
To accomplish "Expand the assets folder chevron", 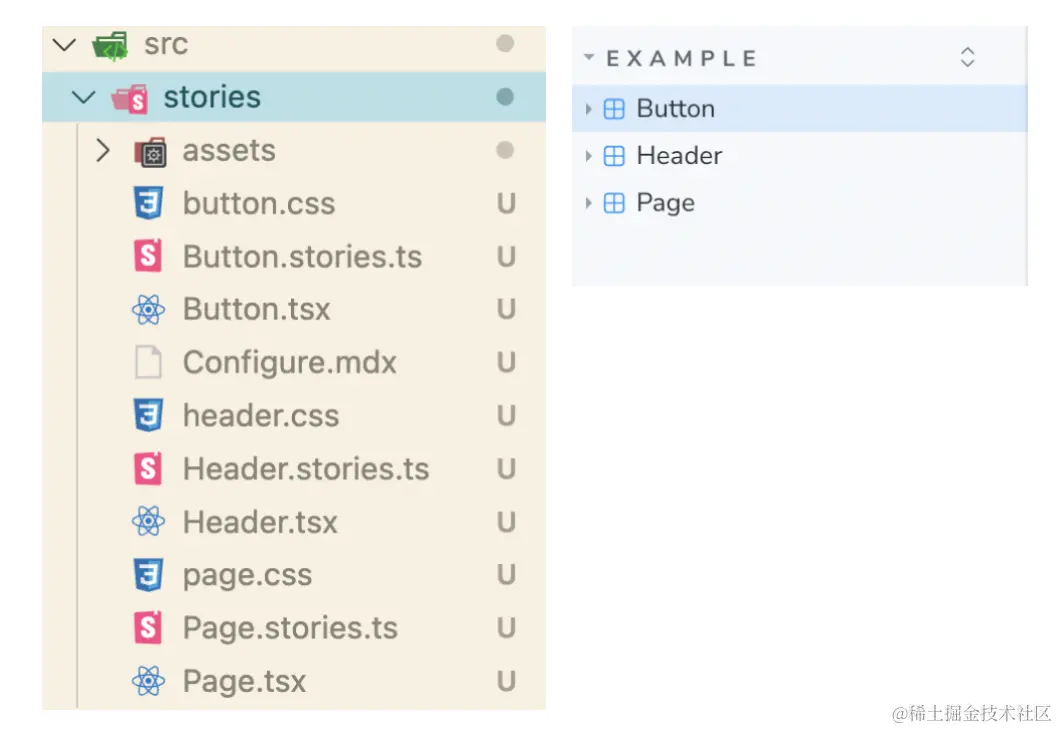I will pos(103,151).
